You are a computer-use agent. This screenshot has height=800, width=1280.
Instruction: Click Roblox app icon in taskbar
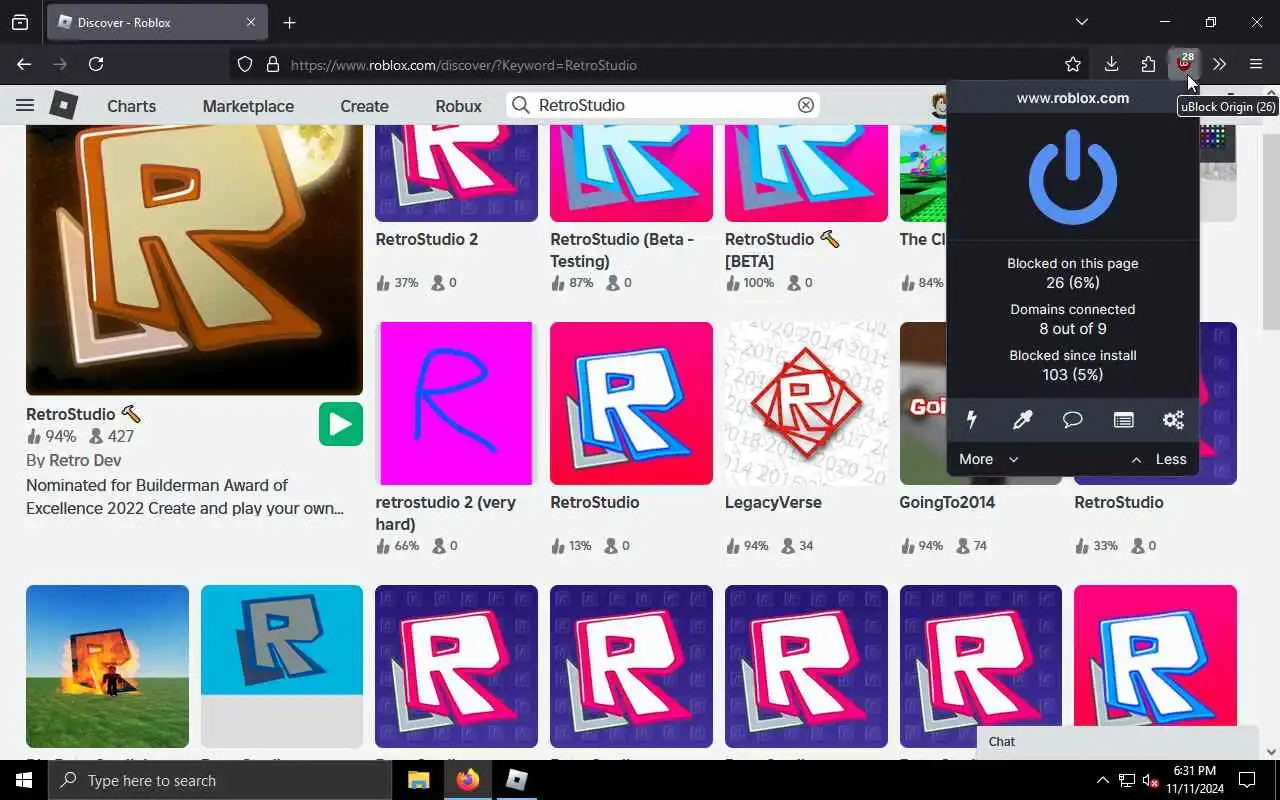pos(516,780)
